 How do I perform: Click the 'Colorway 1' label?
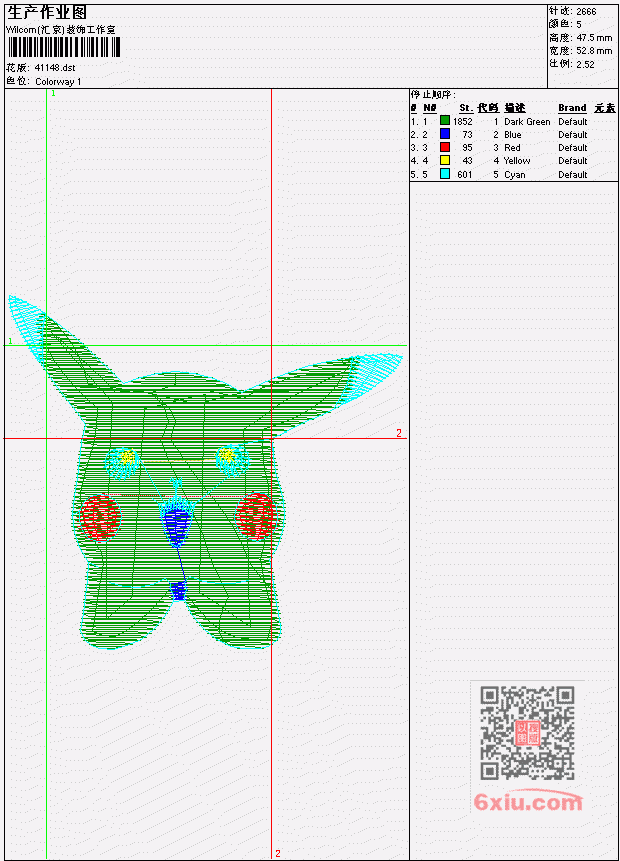pyautogui.click(x=58, y=81)
